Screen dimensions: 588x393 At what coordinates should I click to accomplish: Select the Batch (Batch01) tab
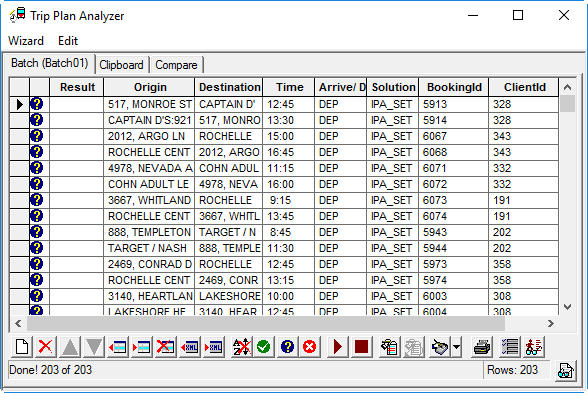click(50, 63)
